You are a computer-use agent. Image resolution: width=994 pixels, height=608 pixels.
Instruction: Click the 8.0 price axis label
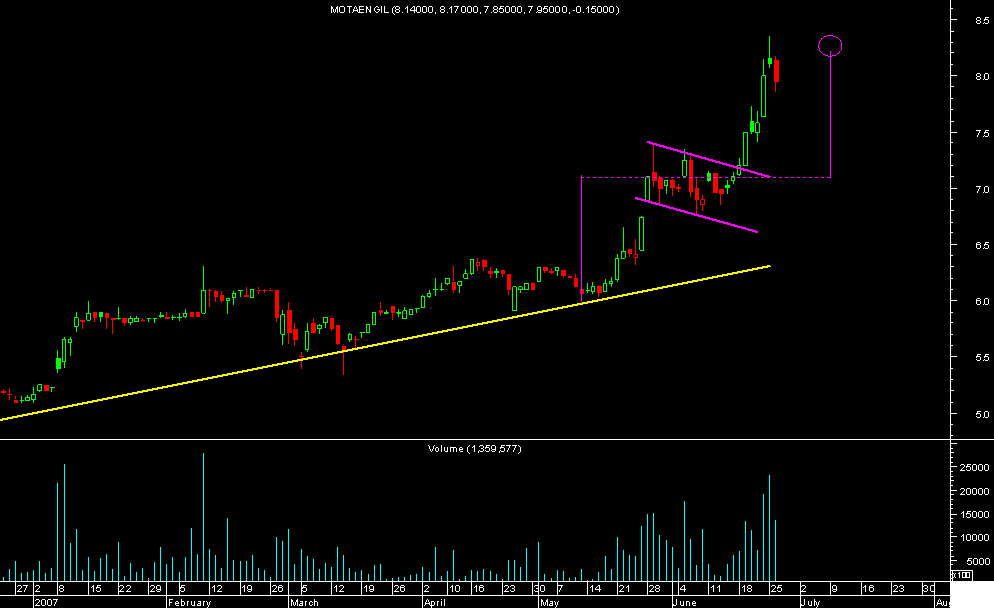click(x=982, y=77)
